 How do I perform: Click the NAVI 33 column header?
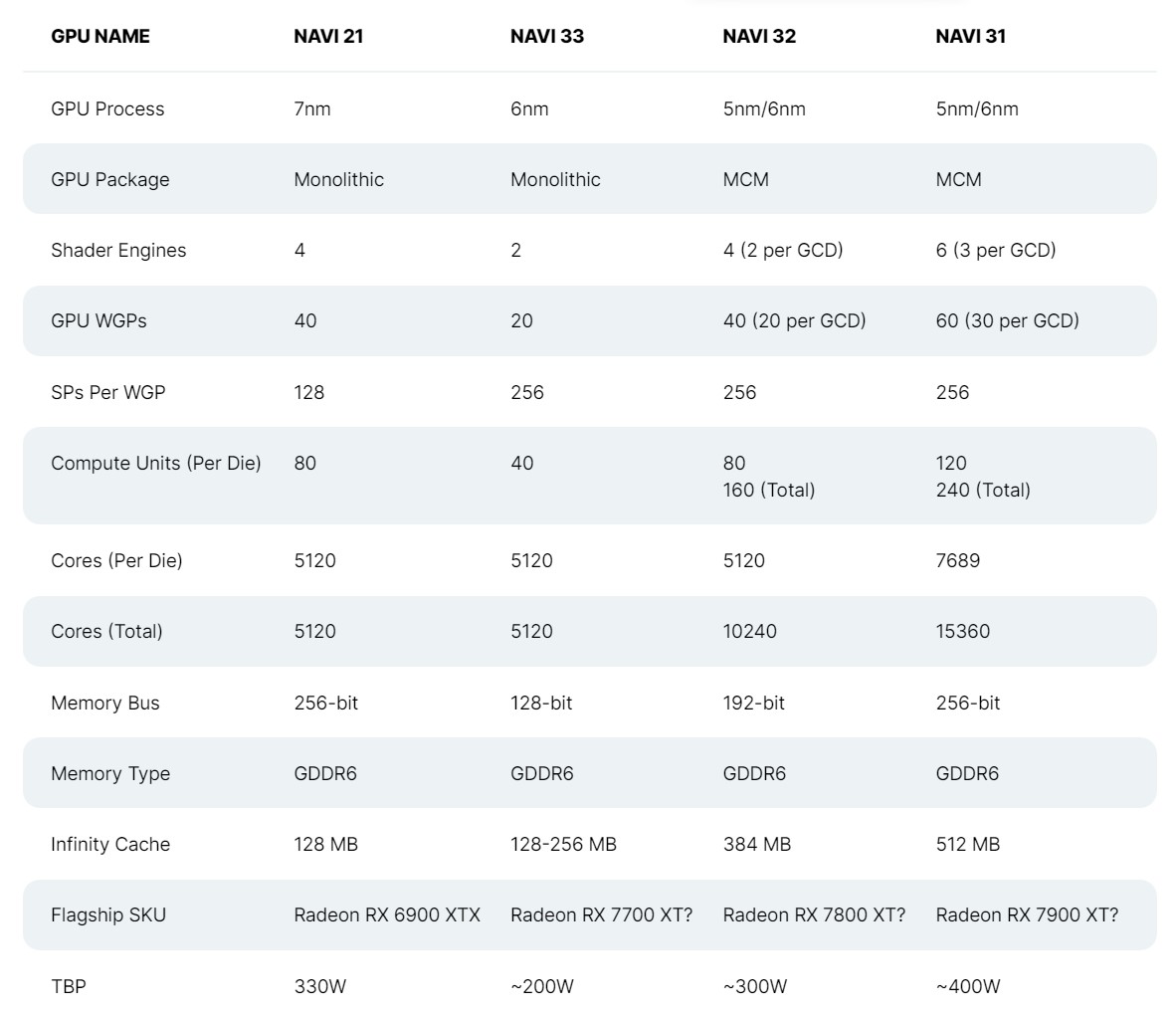click(x=547, y=36)
